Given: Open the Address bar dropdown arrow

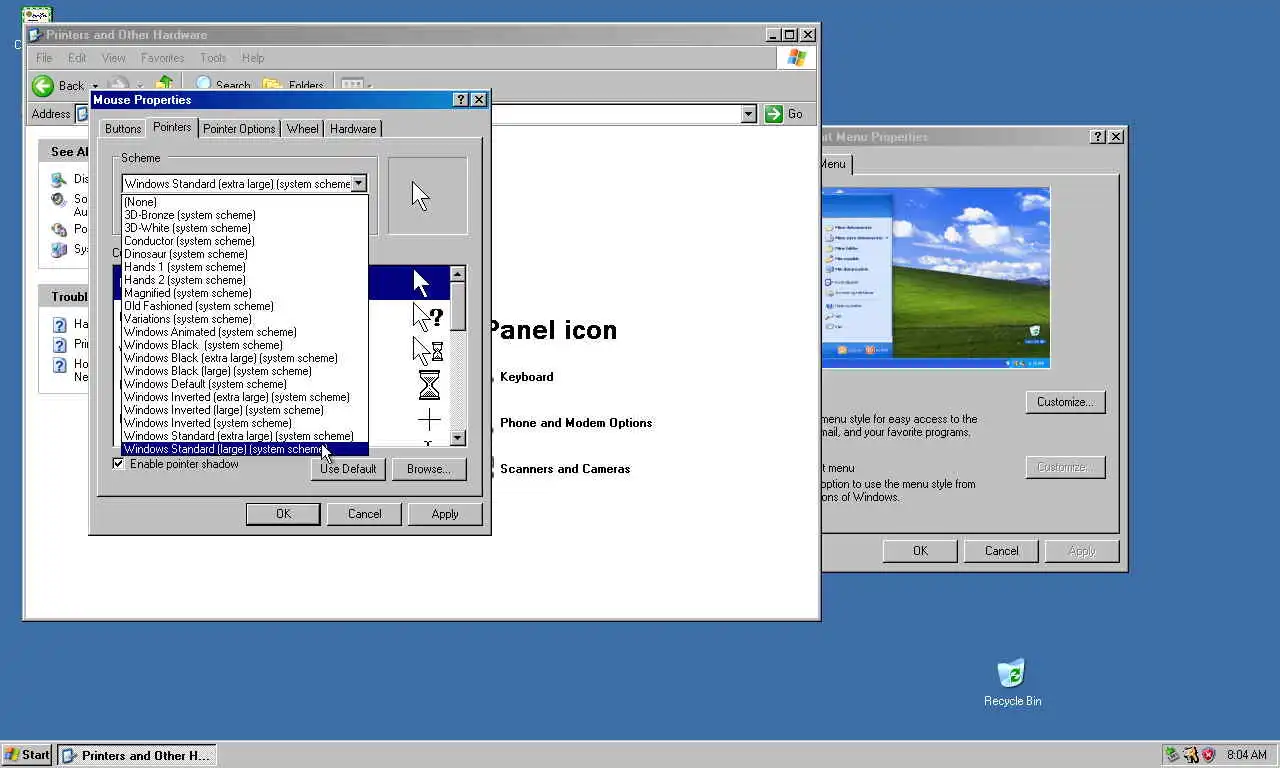Looking at the screenshot, I should point(748,114).
